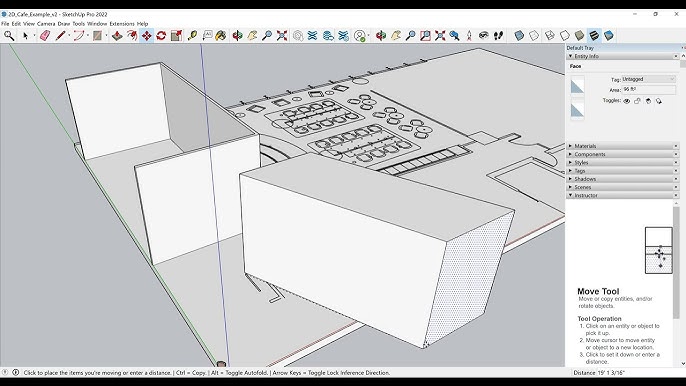Open the View menu

(29, 24)
